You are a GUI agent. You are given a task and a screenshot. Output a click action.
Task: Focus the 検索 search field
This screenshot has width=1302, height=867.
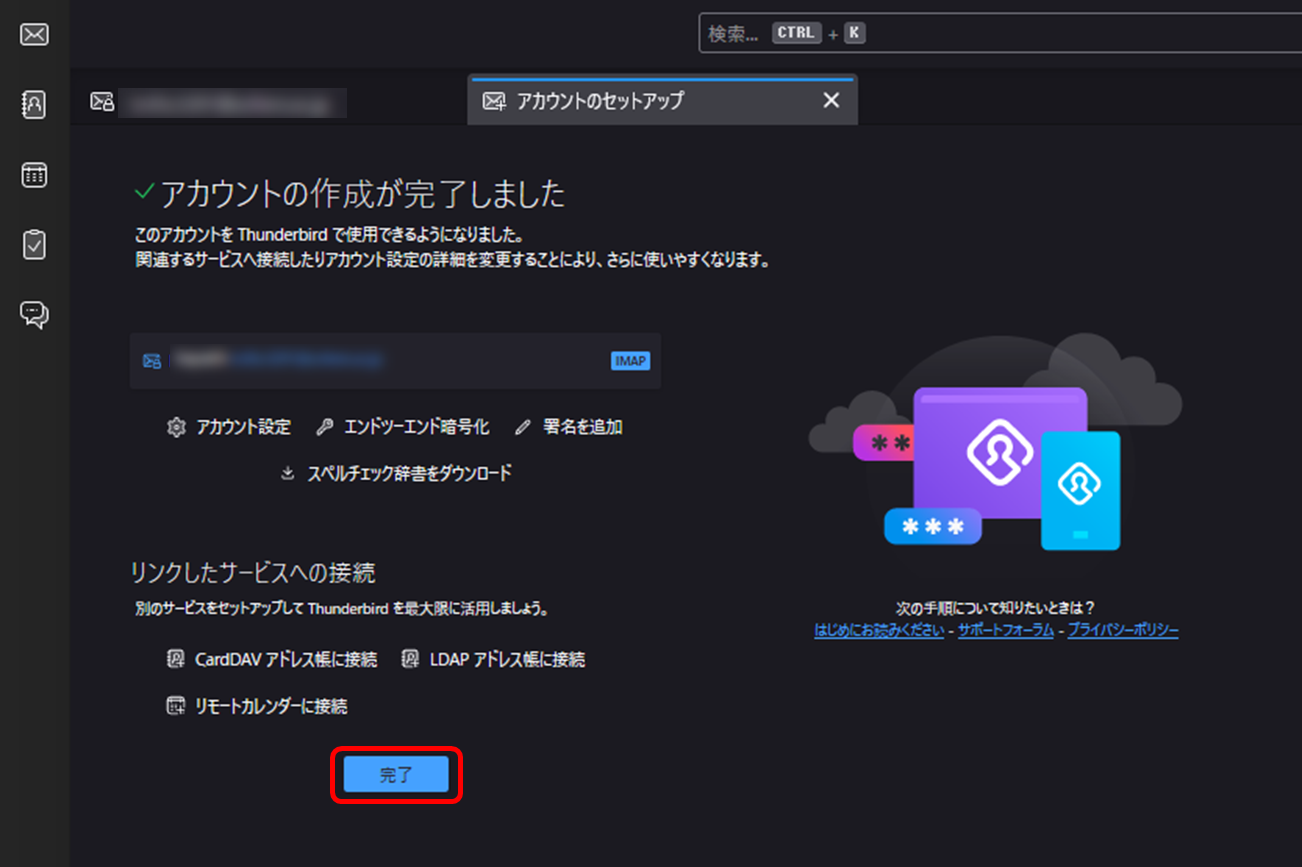(x=1000, y=33)
